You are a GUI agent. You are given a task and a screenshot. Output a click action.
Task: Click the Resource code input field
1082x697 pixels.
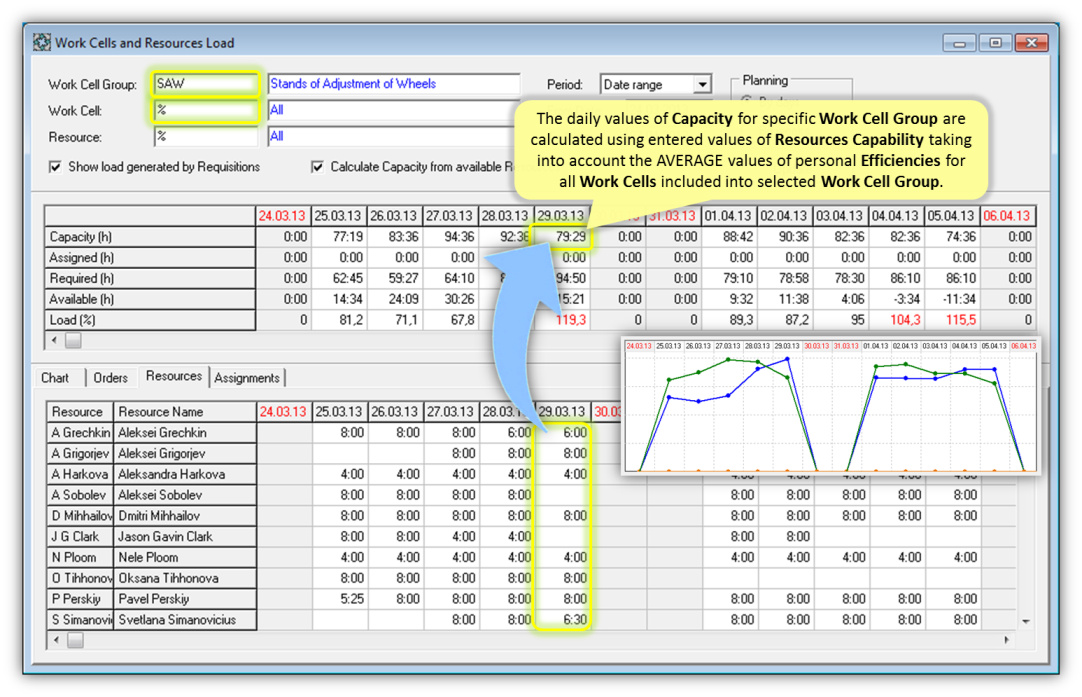pos(205,136)
